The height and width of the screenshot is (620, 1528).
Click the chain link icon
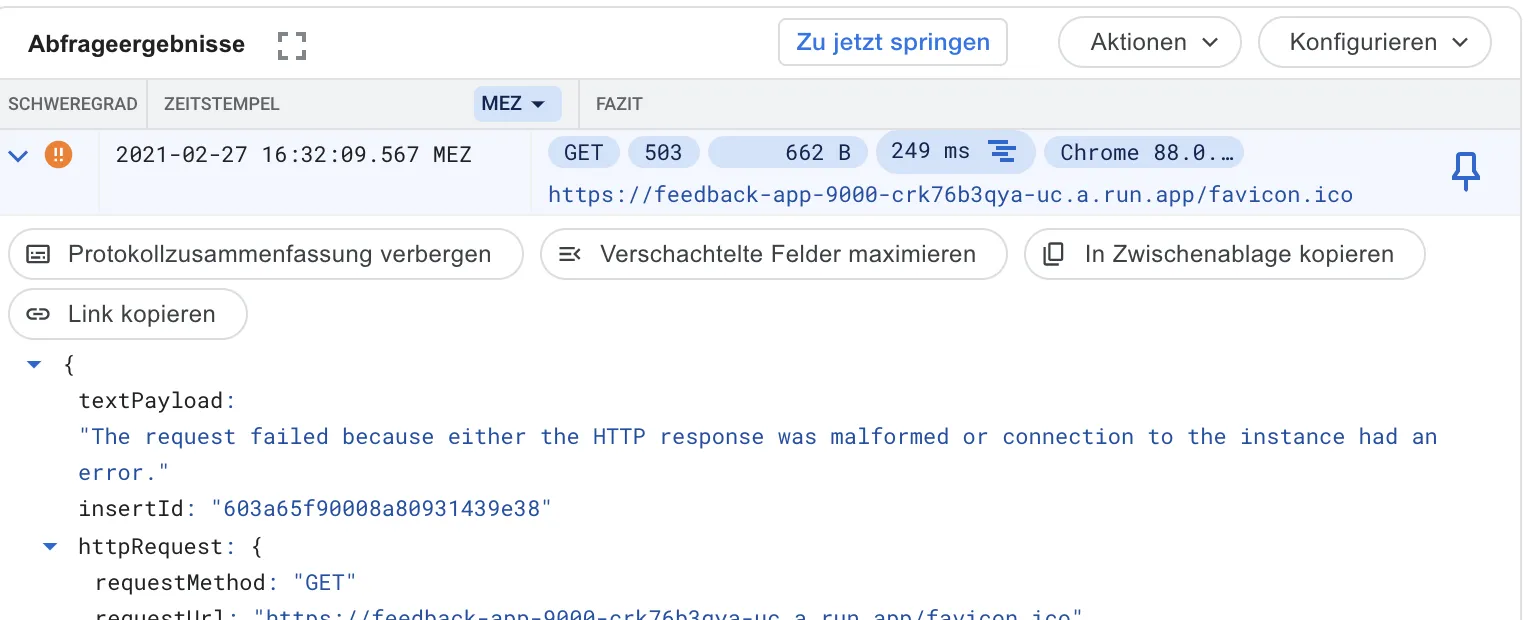38,314
